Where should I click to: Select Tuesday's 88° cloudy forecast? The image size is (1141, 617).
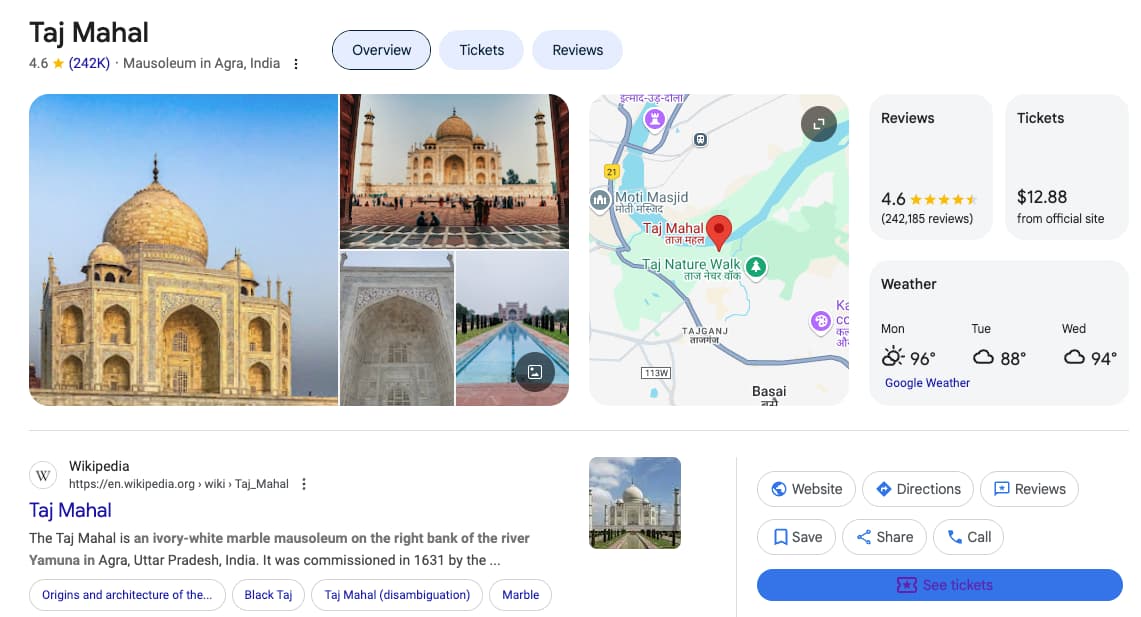pyautogui.click(x=999, y=345)
